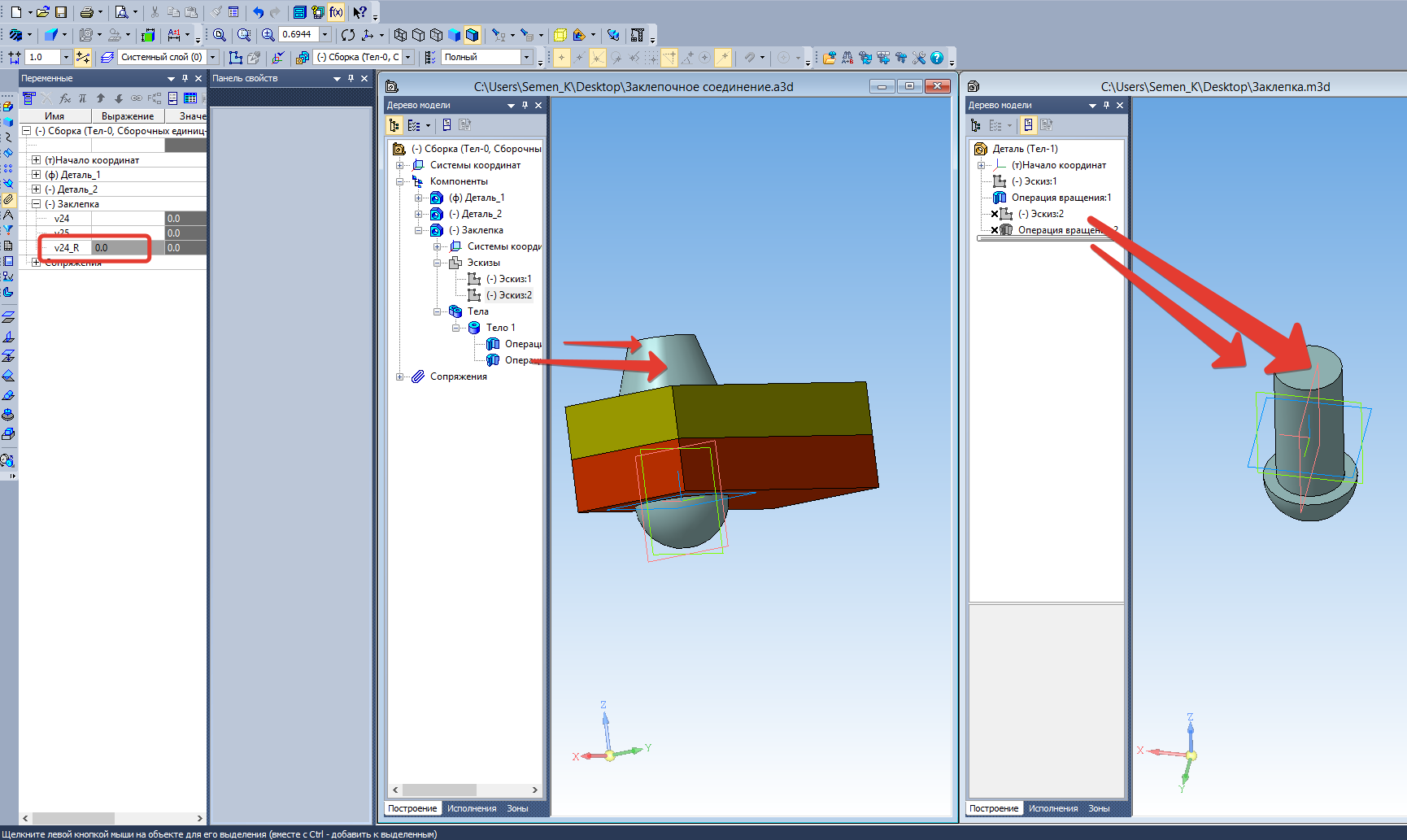The width and height of the screenshot is (1407, 840).
Task: Select the filter funnel tool in sidebar
Action: coord(8,229)
